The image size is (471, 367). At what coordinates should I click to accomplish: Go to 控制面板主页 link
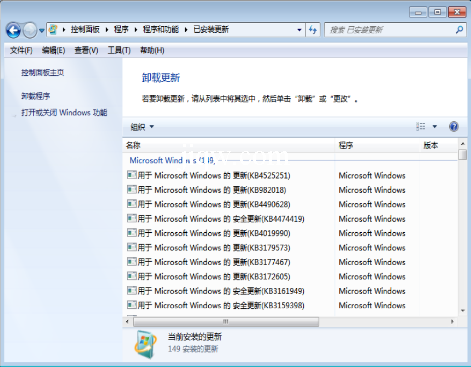pos(43,72)
